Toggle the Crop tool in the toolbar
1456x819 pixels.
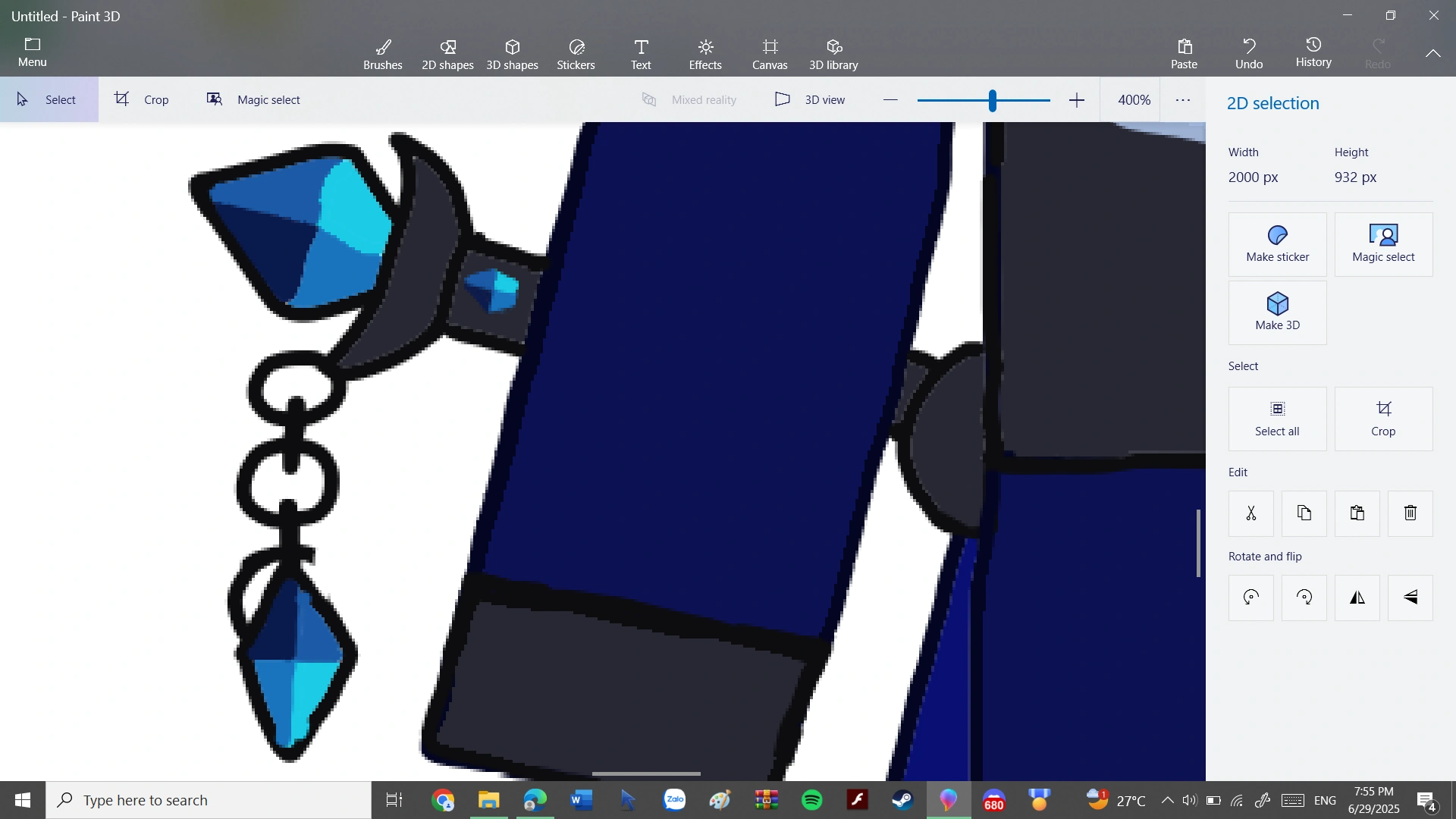coord(142,99)
